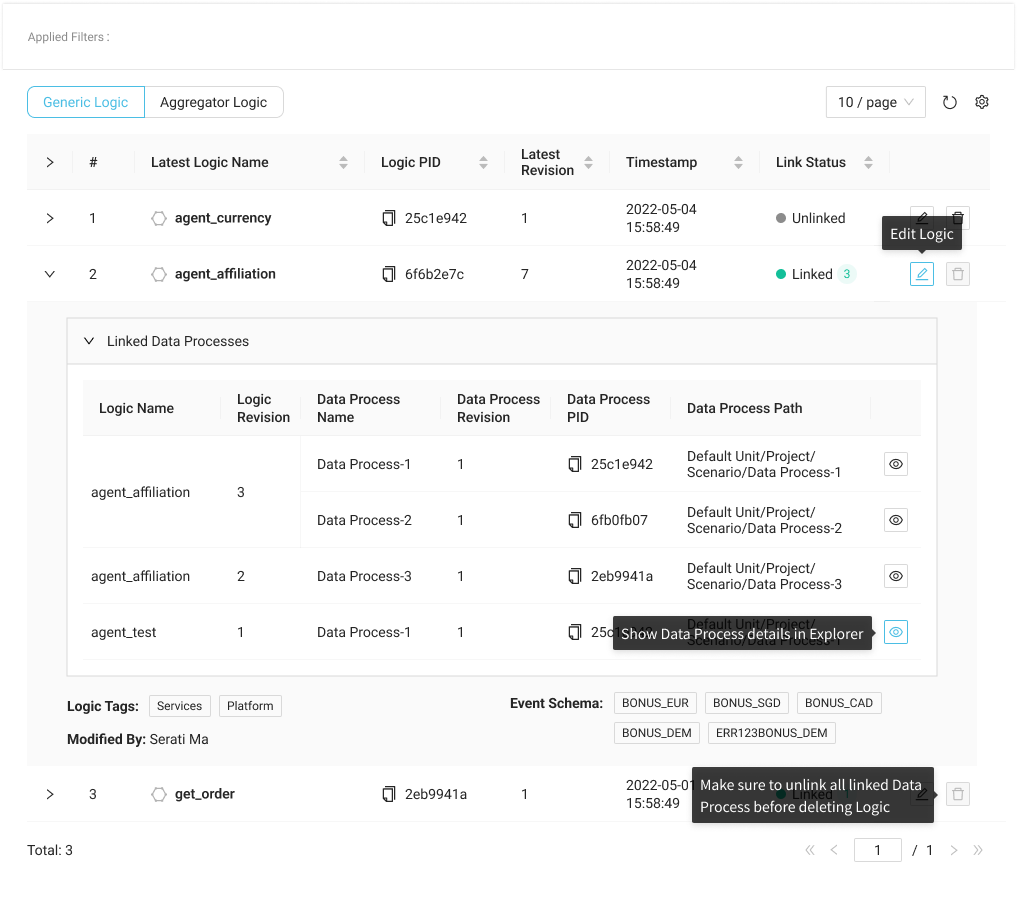Click the refresh icon next to page size
The image size is (1017, 900).
click(950, 102)
